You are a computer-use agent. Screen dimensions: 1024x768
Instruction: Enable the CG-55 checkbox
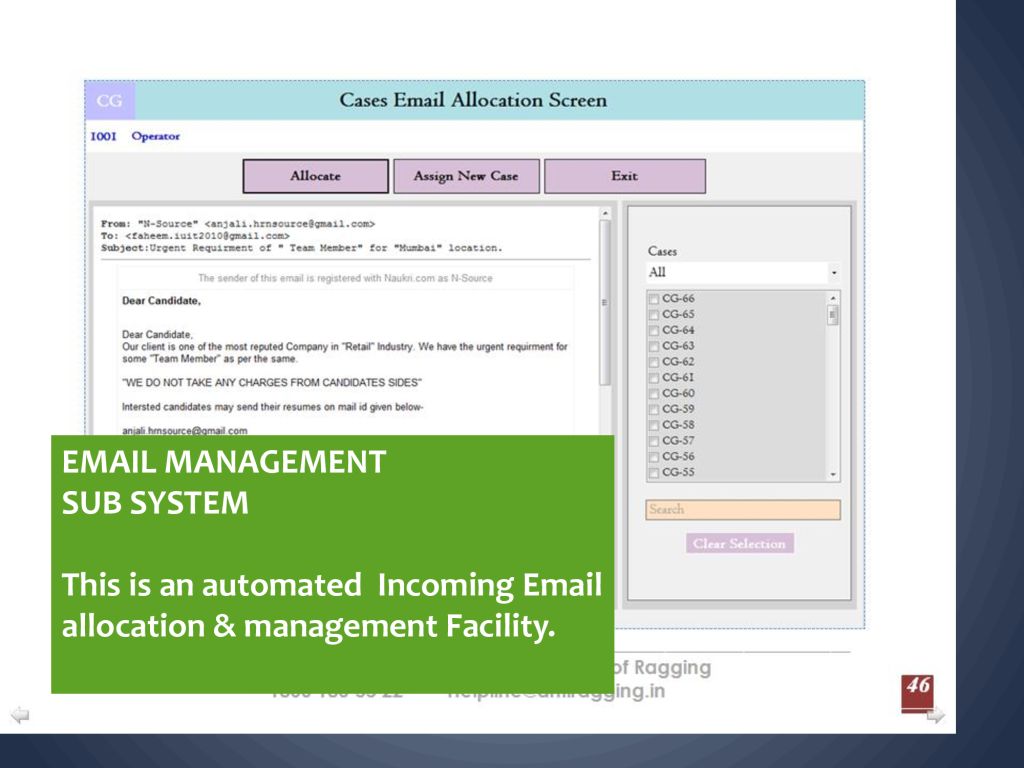(x=654, y=473)
